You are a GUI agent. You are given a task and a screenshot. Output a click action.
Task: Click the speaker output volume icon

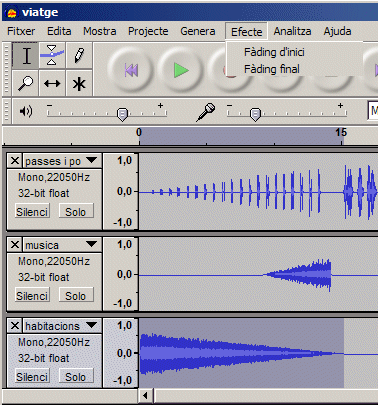[x=26, y=111]
